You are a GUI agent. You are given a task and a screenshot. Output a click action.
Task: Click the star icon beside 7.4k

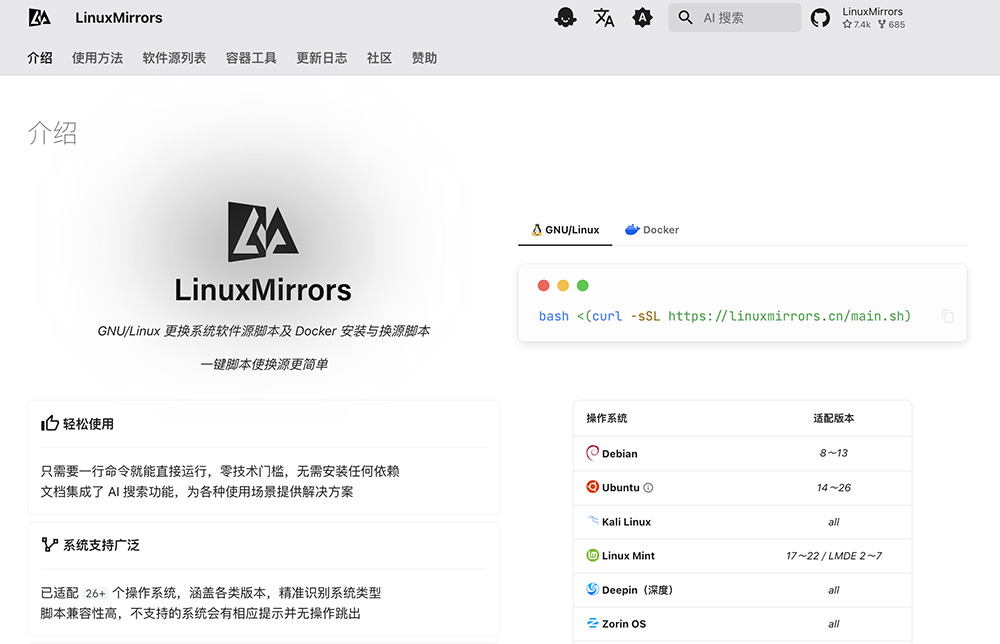(847, 24)
